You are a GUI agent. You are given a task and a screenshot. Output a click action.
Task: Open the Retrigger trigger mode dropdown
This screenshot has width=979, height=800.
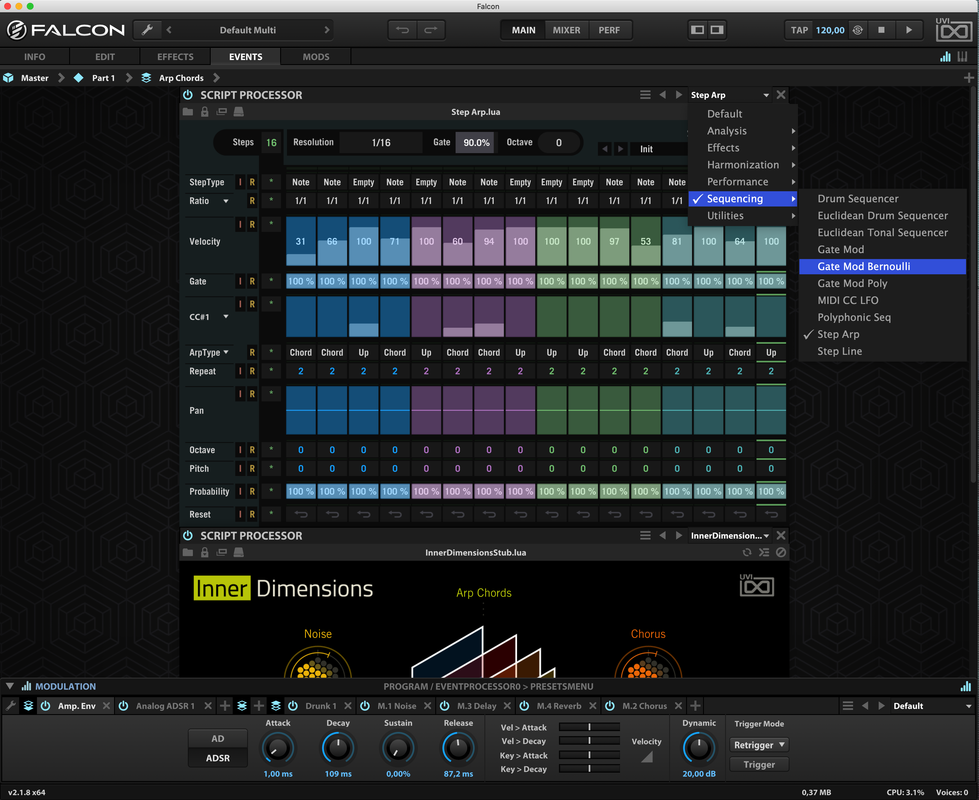coord(759,745)
